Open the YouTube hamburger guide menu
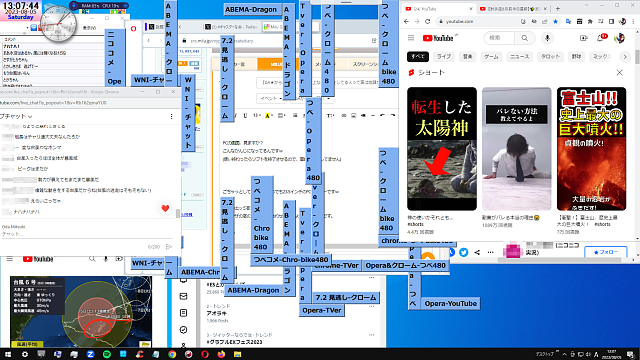This screenshot has width=640, height=360. coord(411,38)
